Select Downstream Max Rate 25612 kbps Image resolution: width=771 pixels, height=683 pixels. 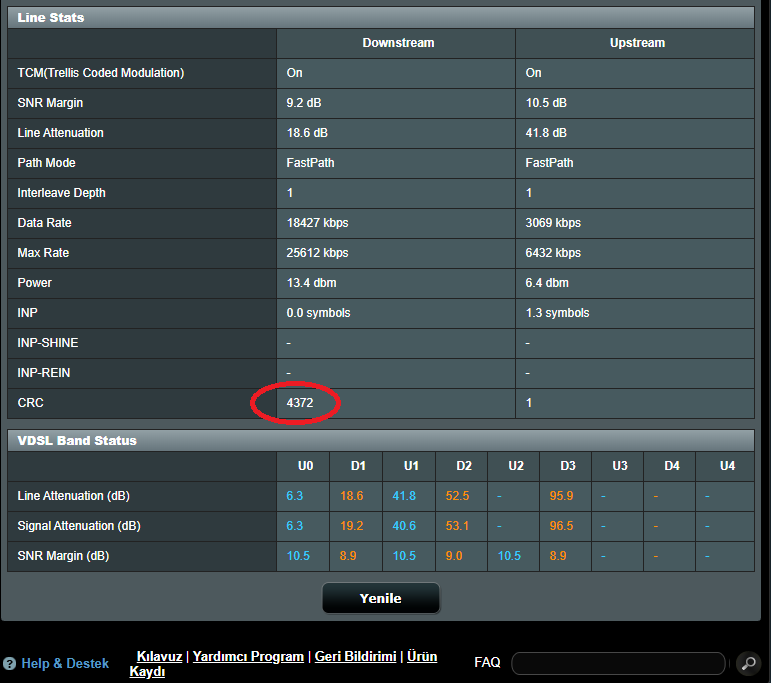(317, 253)
